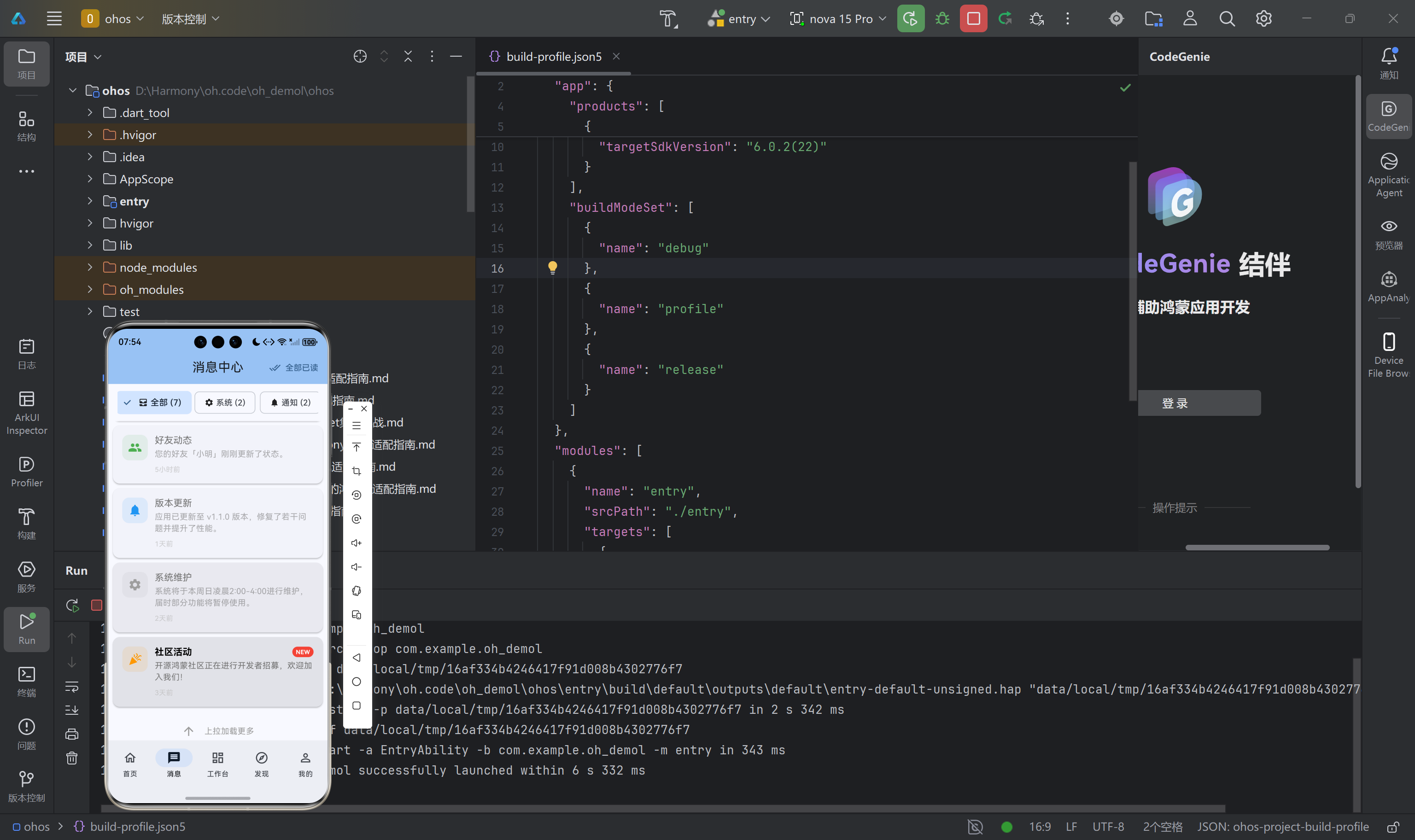This screenshot has width=1415, height=840.
Task: Open the 预览器 previewer panel
Action: pyautogui.click(x=1388, y=234)
